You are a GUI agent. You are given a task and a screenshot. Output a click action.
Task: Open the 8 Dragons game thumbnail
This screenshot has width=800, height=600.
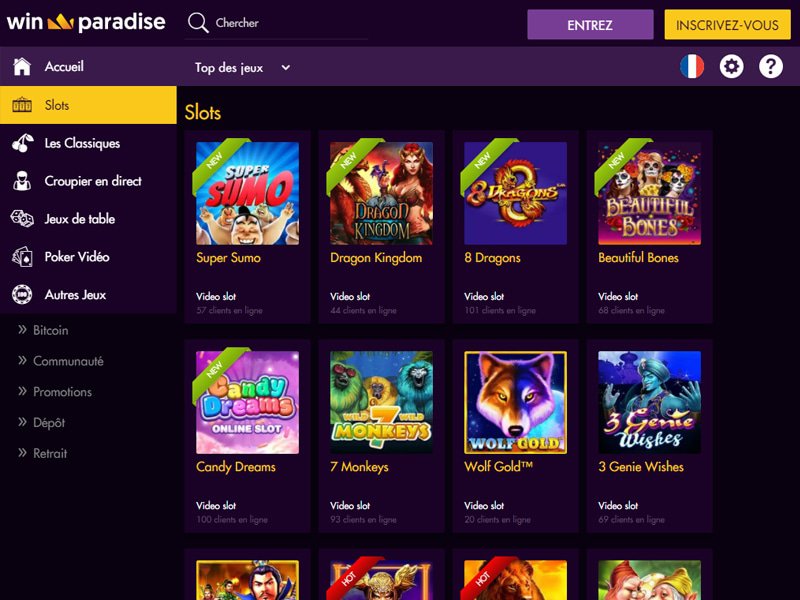pyautogui.click(x=515, y=193)
